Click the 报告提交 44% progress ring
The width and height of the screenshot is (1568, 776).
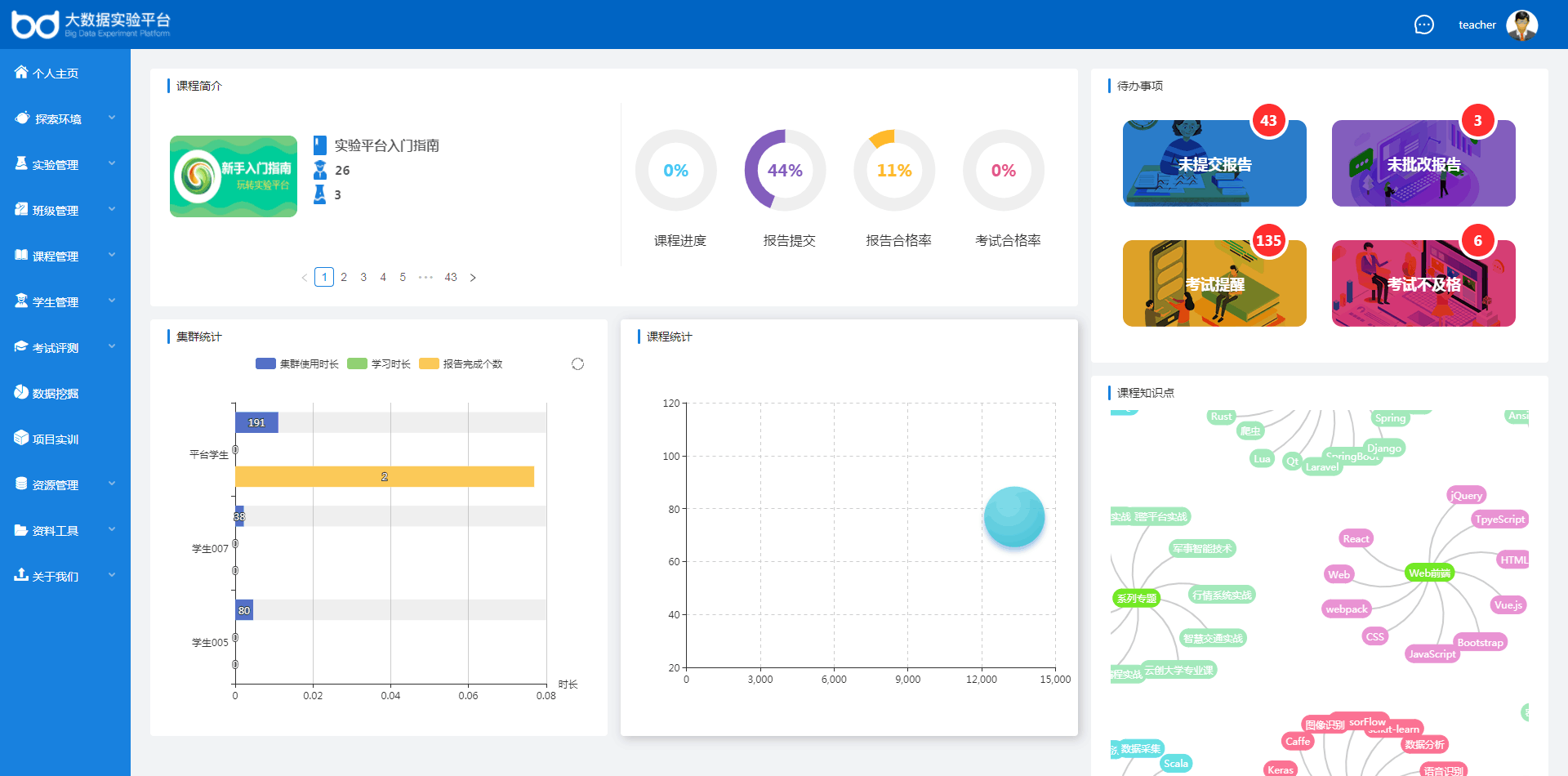[x=785, y=170]
